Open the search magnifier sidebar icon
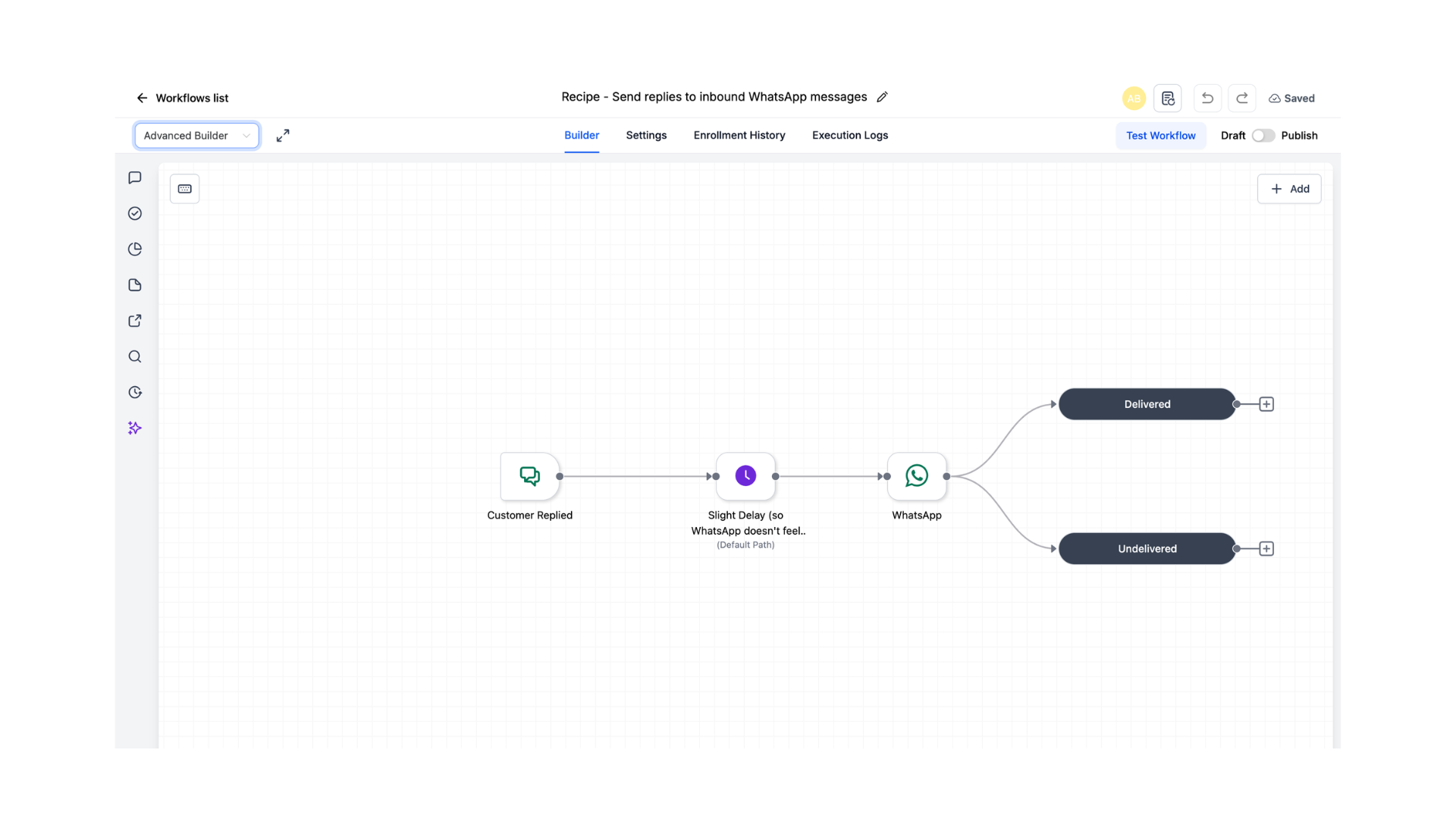The image size is (1456, 819). (135, 356)
